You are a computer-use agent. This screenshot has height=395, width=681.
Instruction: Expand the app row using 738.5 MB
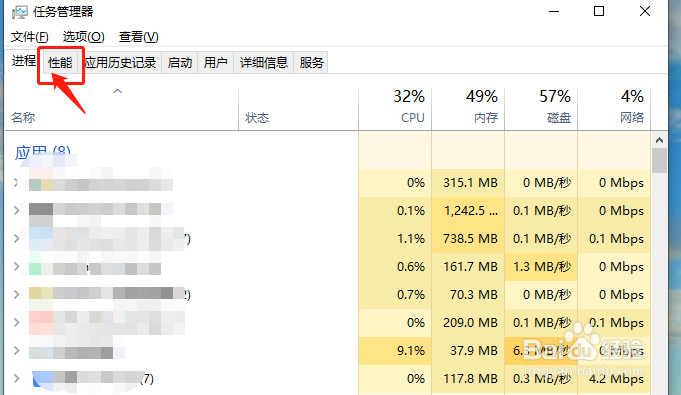(16, 239)
